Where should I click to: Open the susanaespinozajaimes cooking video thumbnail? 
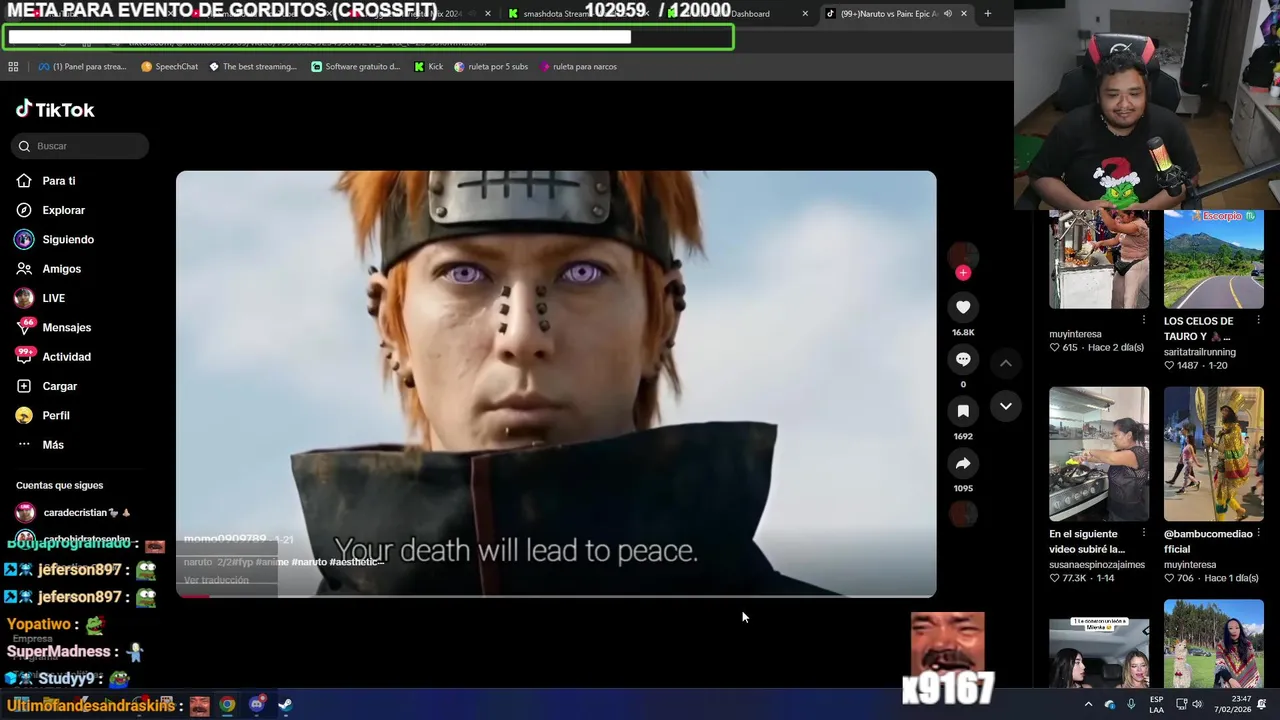click(x=1099, y=454)
